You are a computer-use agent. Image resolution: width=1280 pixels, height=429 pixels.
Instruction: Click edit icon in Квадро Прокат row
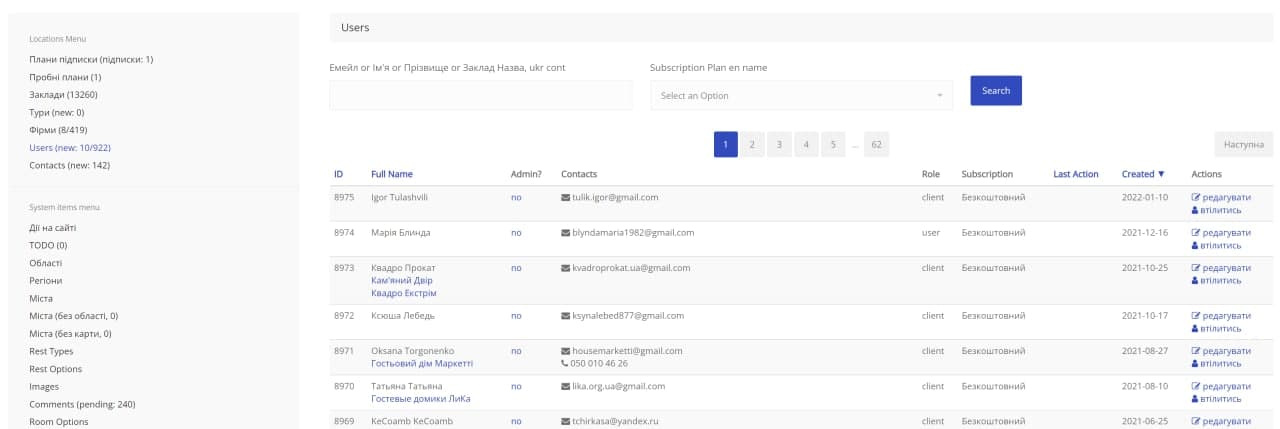(x=1196, y=268)
